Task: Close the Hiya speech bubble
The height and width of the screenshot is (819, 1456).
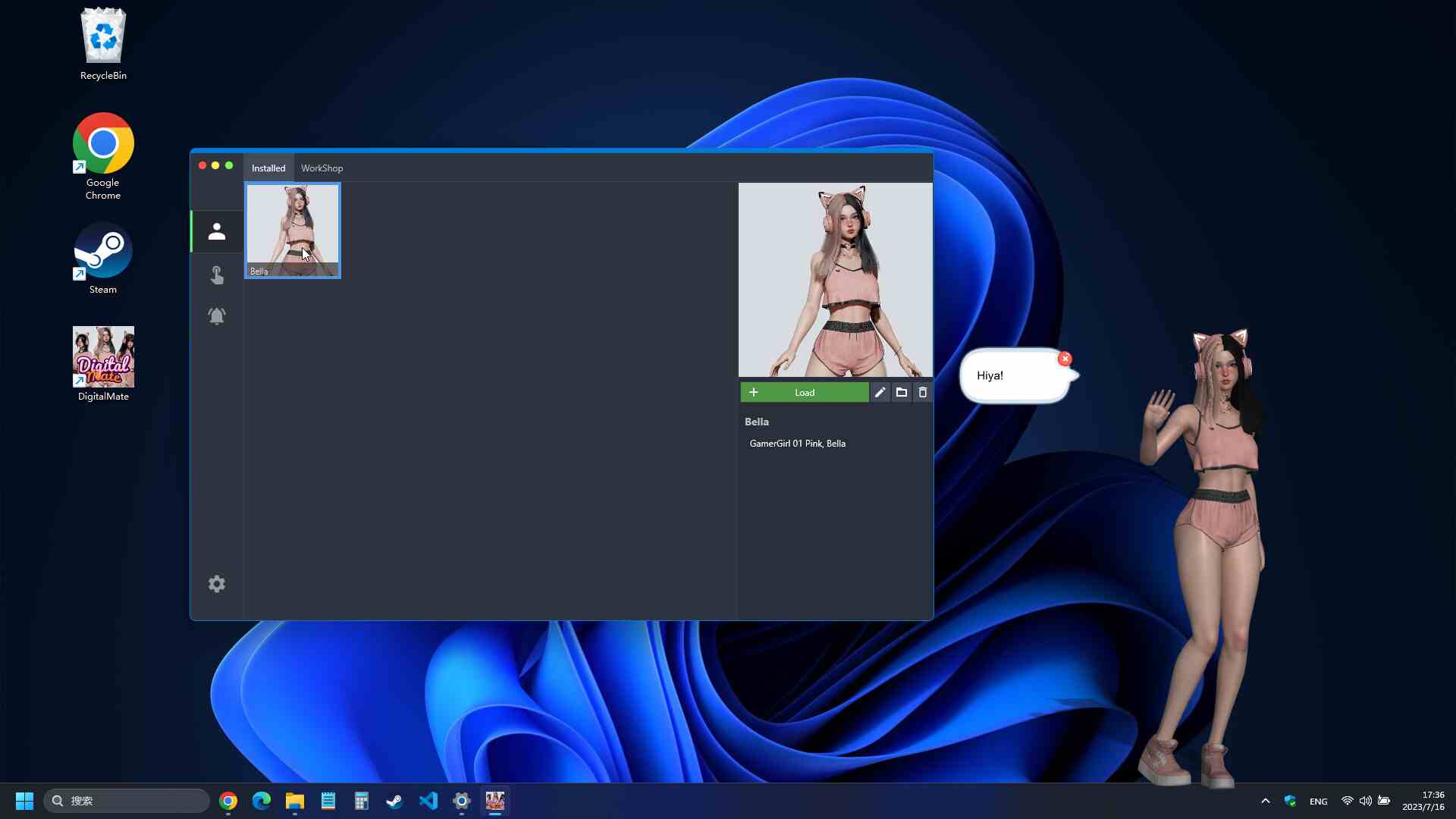Action: (1065, 359)
